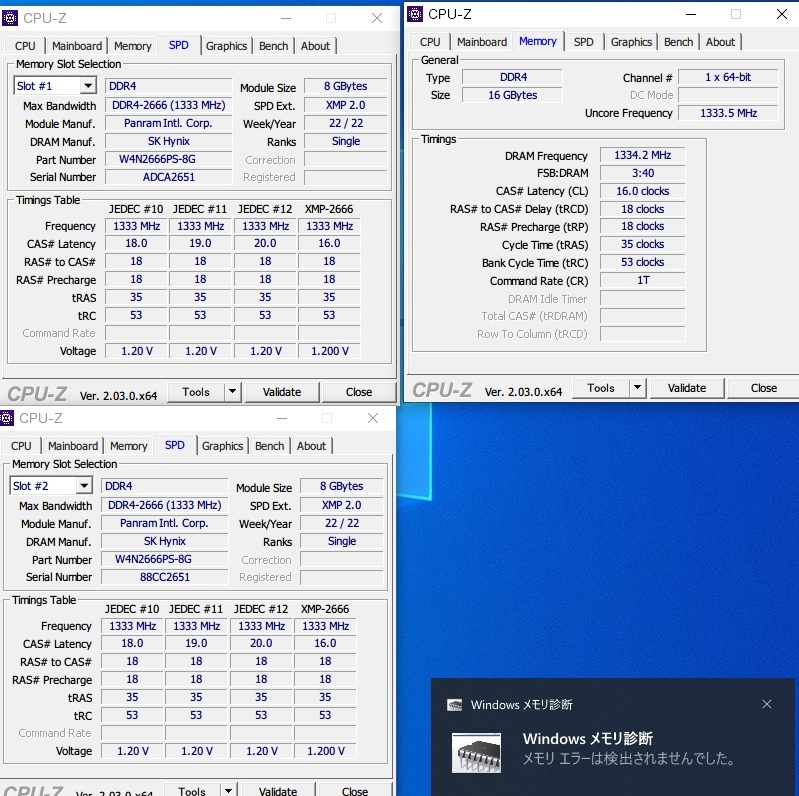The width and height of the screenshot is (799, 796).
Task: Click Slot #1 SPD Ext. XMP 2.0 field
Action: 345,105
